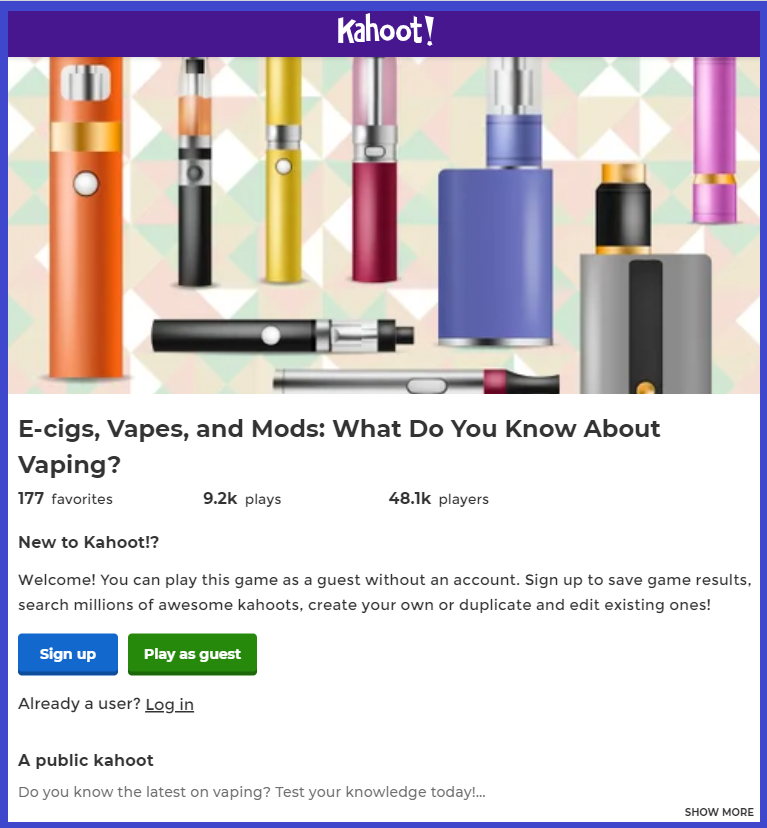Screen dimensions: 767x828
Task: Click the maroon vape pen in image
Action: point(375,170)
